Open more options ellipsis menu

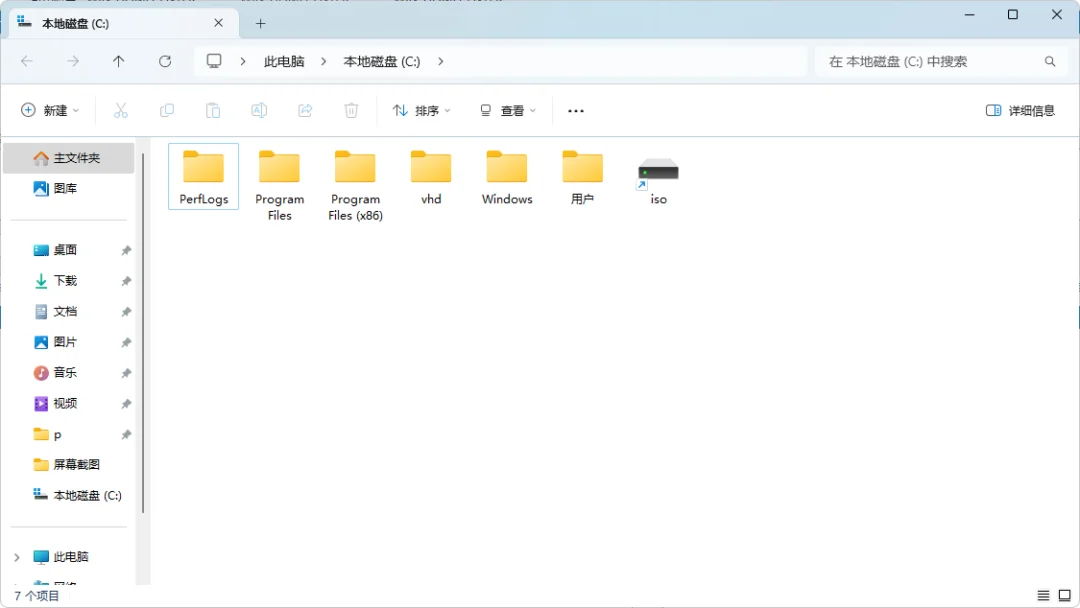[576, 110]
